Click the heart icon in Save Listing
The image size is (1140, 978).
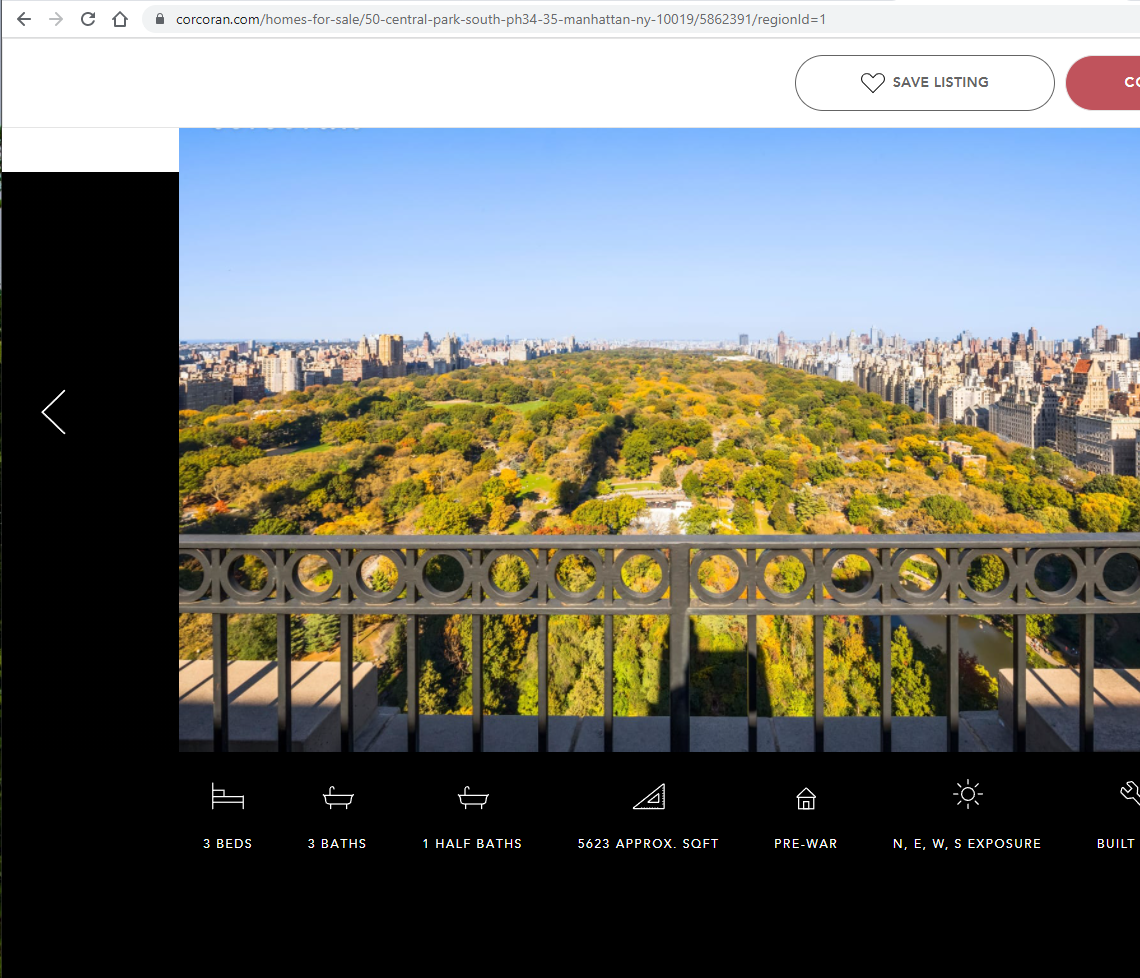pos(872,83)
